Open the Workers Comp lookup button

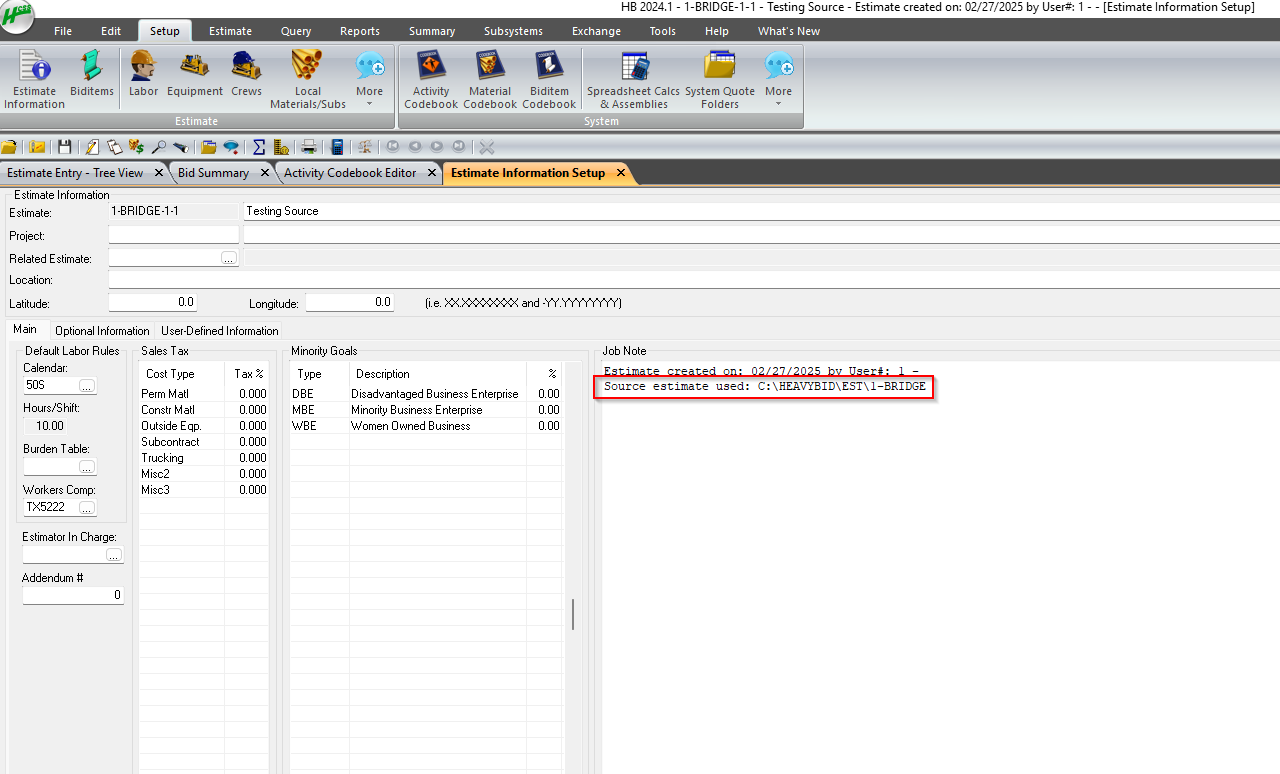point(87,508)
